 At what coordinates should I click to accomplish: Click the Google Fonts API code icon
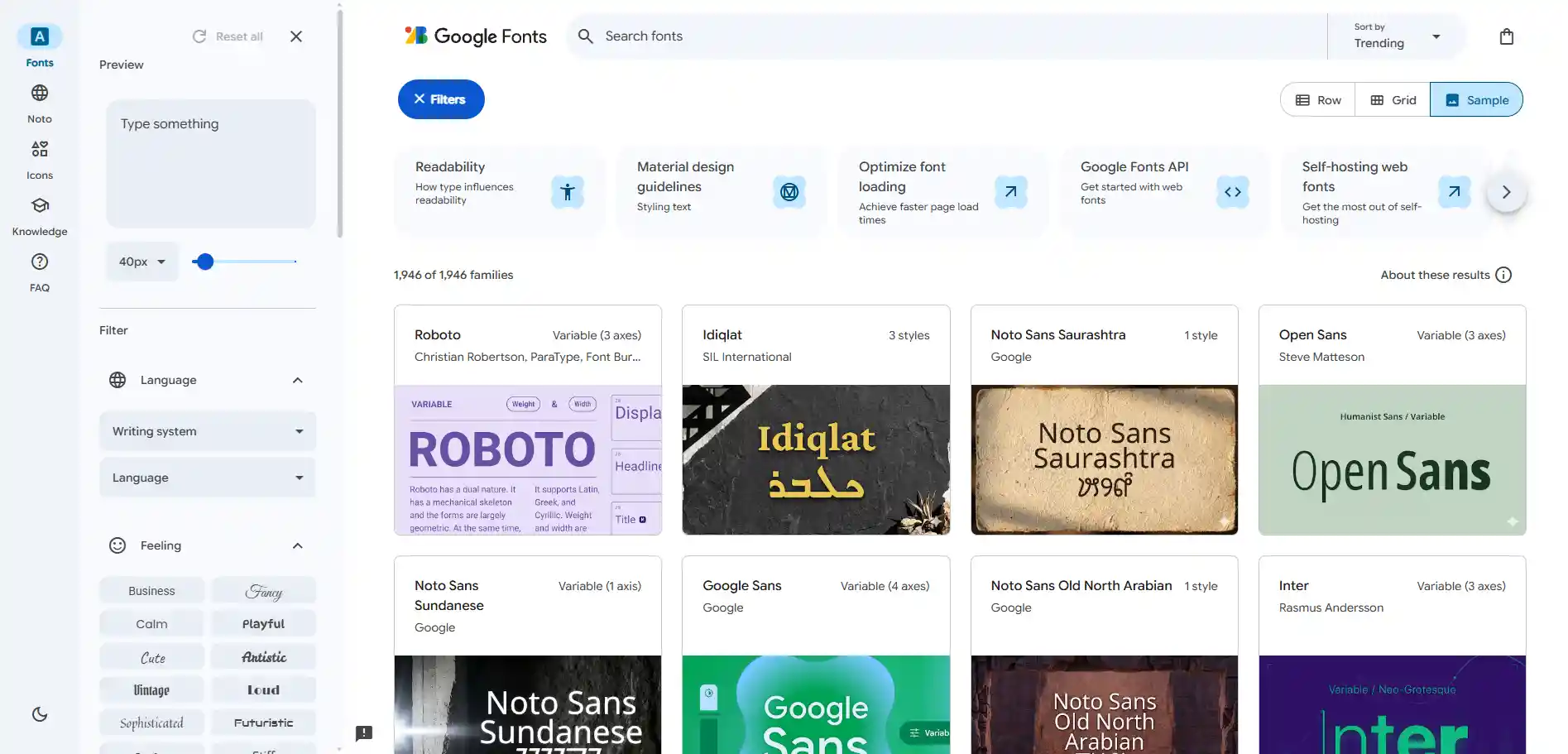[1233, 192]
